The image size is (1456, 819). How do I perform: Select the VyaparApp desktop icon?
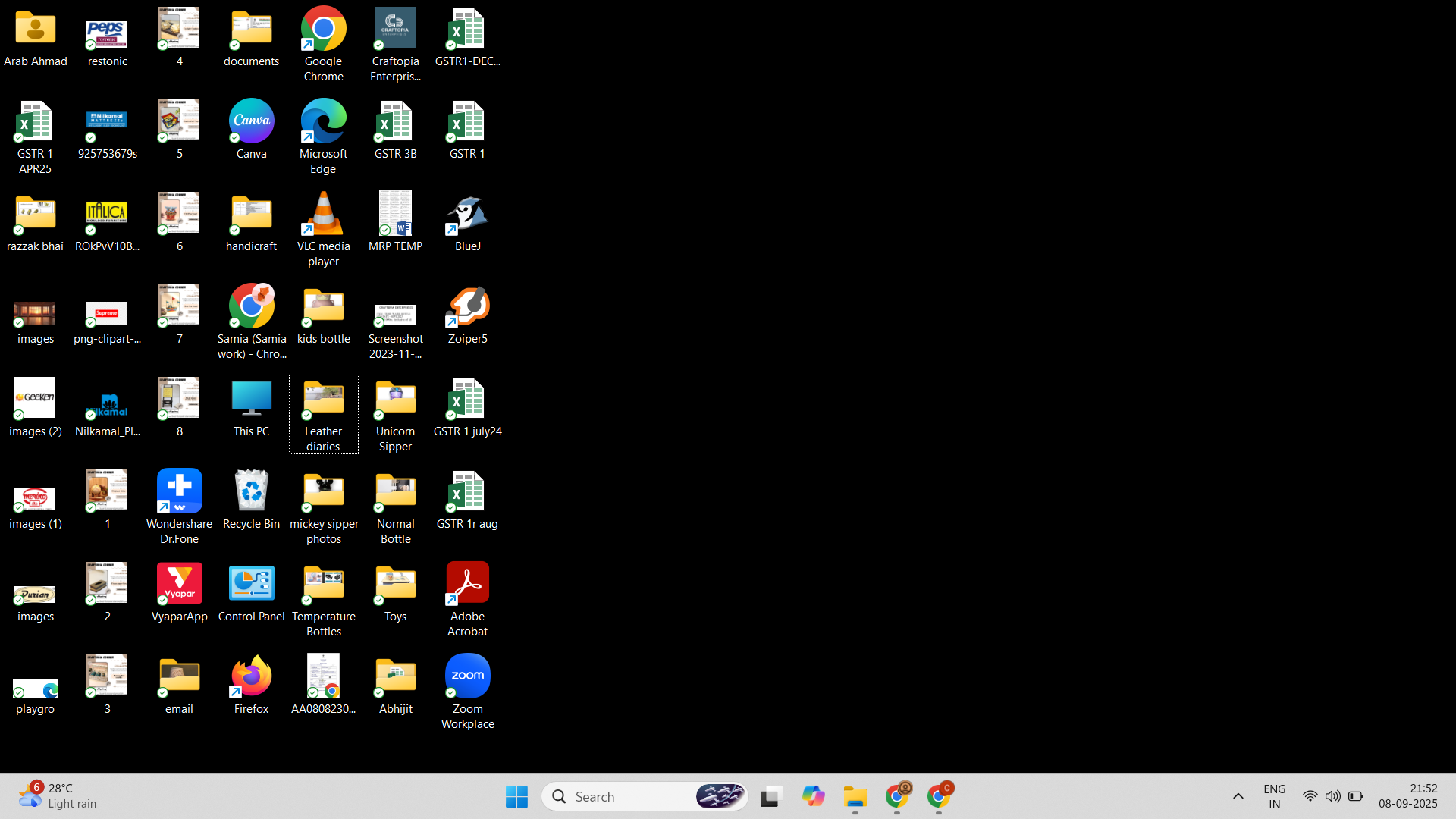[x=179, y=585]
